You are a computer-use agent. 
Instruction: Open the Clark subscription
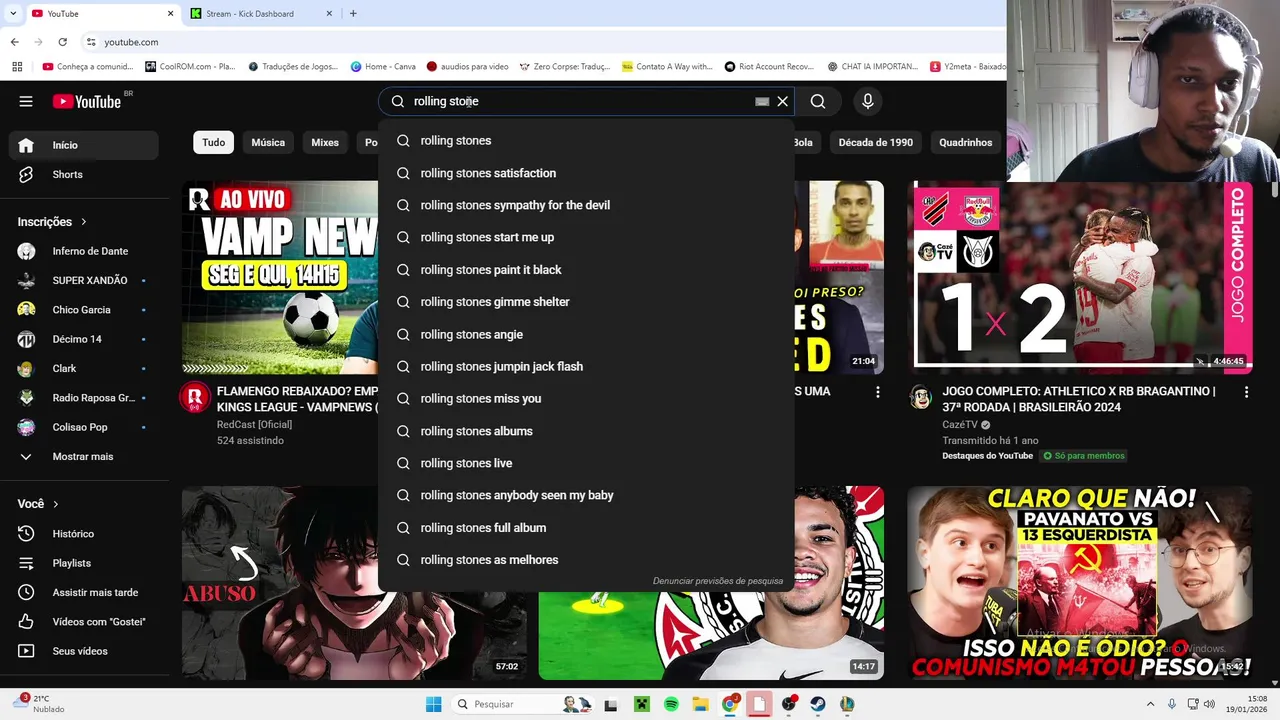coord(84,368)
